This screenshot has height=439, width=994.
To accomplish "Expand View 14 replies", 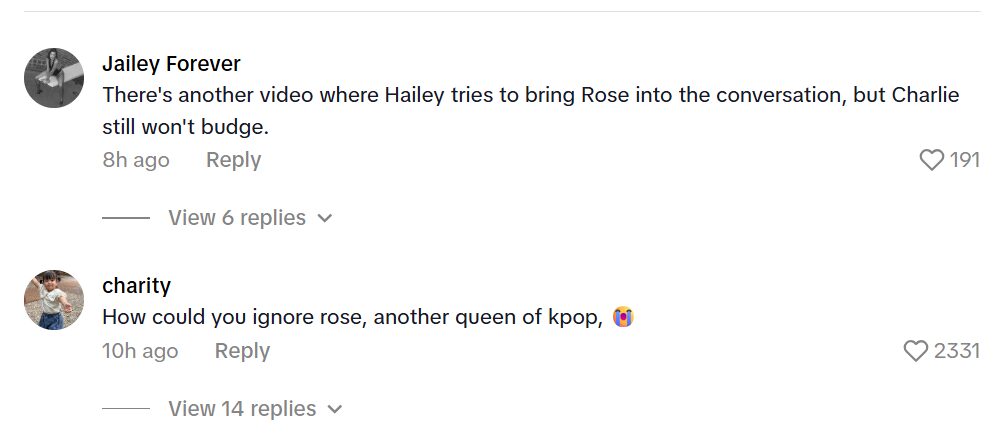I will tap(242, 409).
